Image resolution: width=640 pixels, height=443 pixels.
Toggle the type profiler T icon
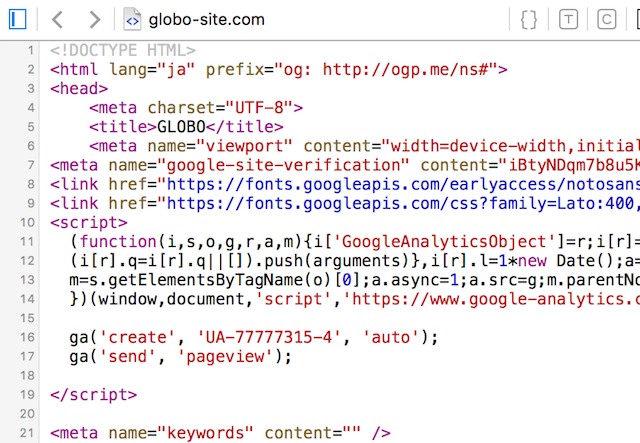click(568, 20)
